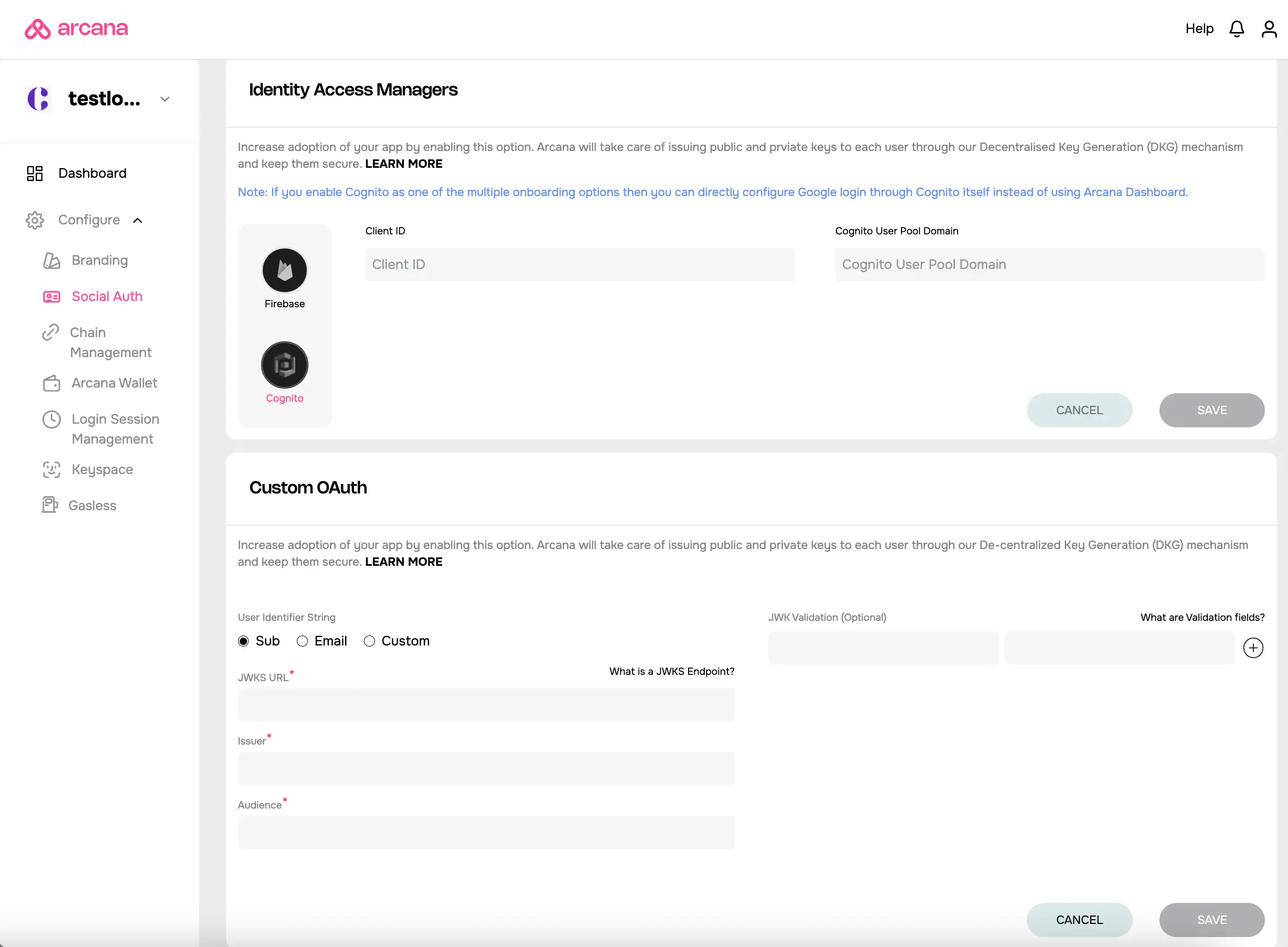Open Keyspace settings
Screen dimensions: 1288x947
click(102, 469)
